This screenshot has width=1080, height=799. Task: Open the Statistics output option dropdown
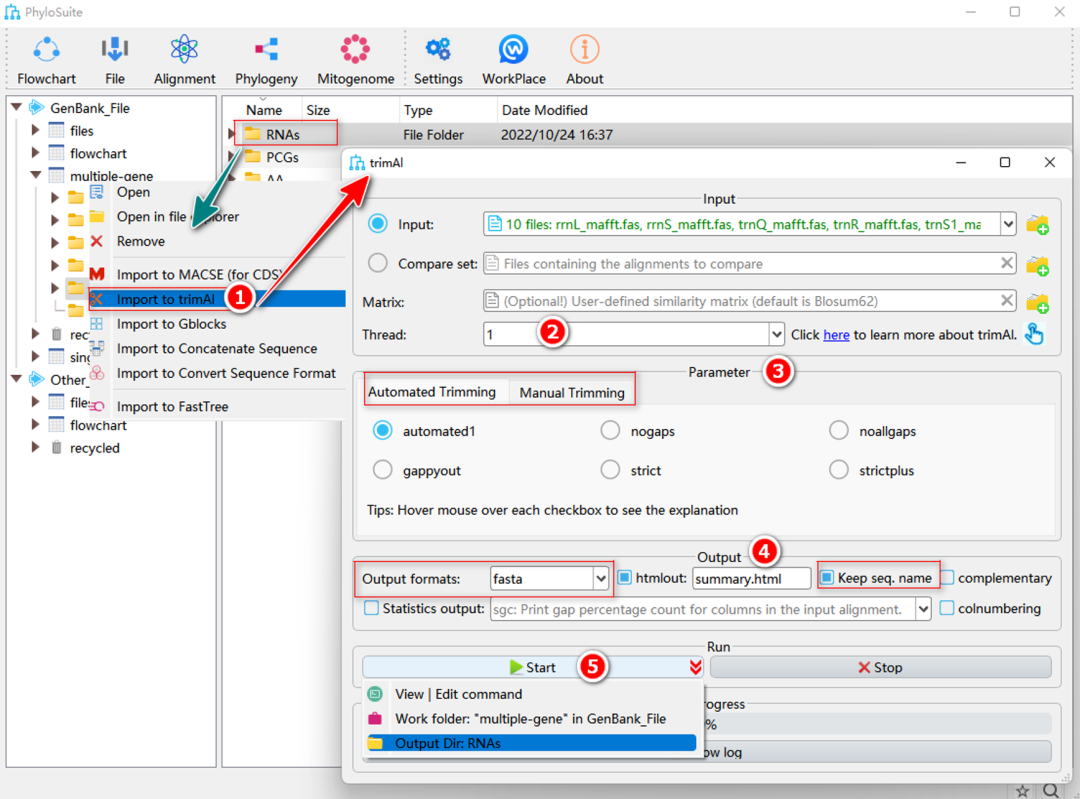pos(923,609)
